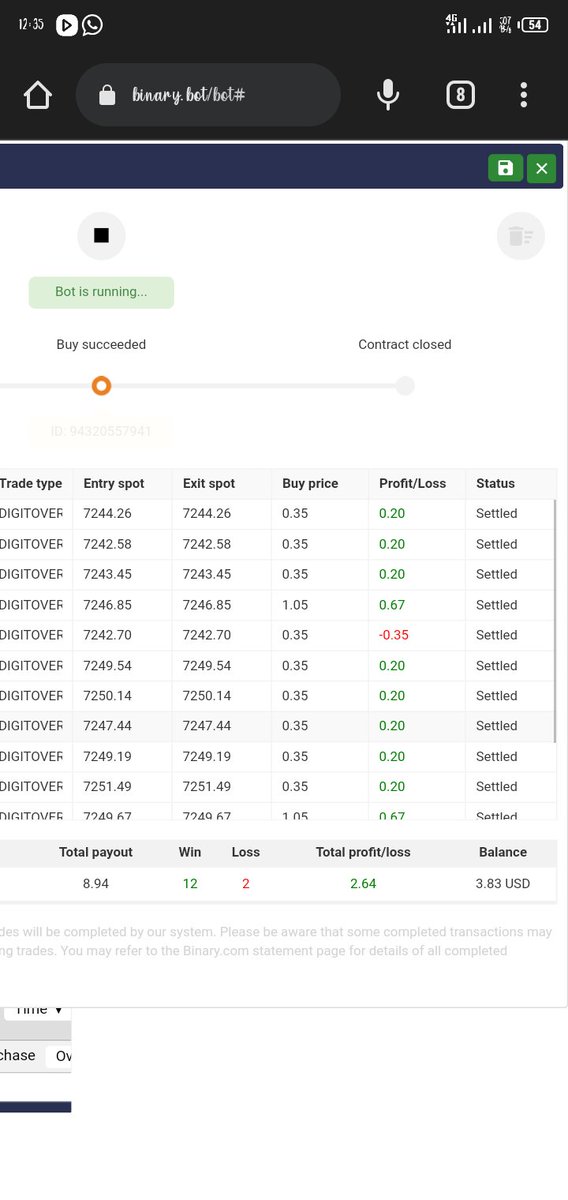Viewport: 568px width, 1200px height.
Task: Tap the padlock site security icon
Action: 107,95
